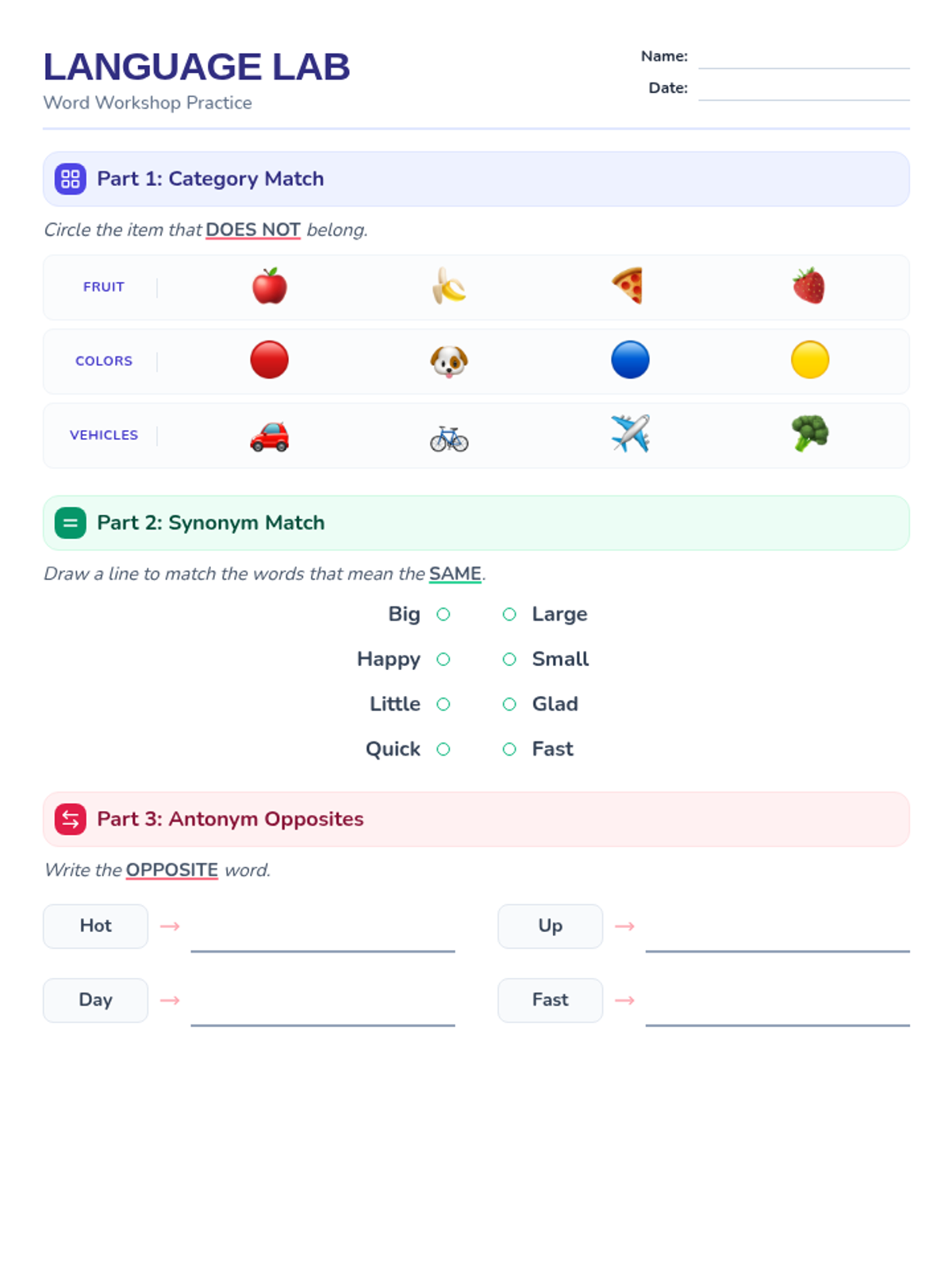Image resolution: width=952 pixels, height=1270 pixels.
Task: Click the Part 3 Antonym swap icon
Action: pyautogui.click(x=71, y=819)
